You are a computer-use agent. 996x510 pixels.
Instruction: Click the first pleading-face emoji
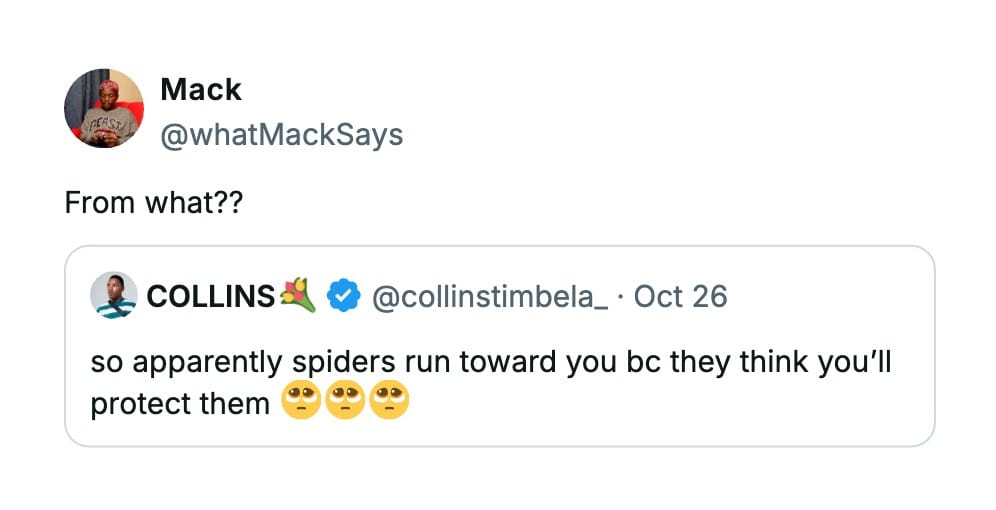click(x=301, y=402)
